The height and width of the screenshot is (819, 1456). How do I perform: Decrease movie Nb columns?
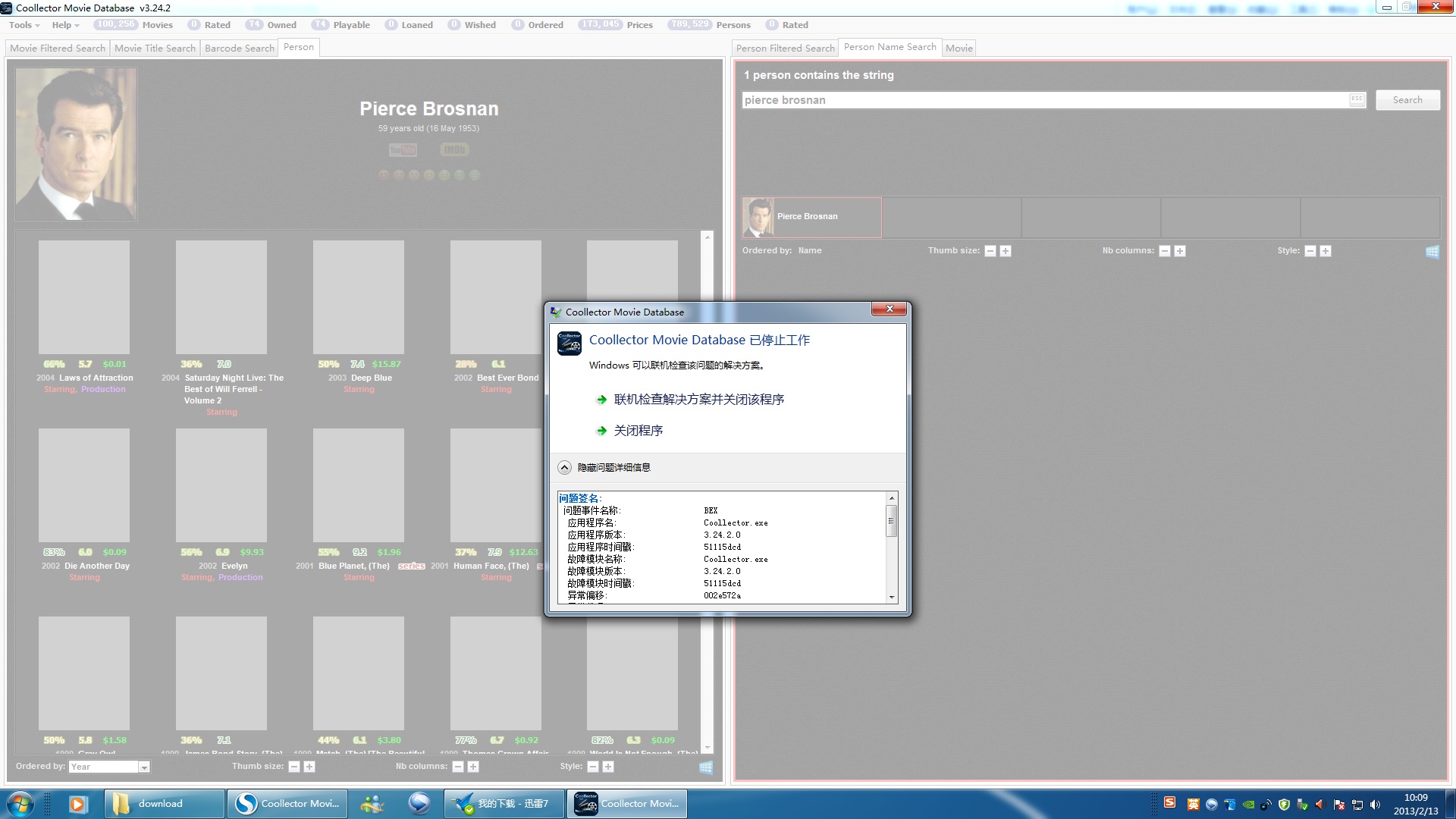coord(458,767)
